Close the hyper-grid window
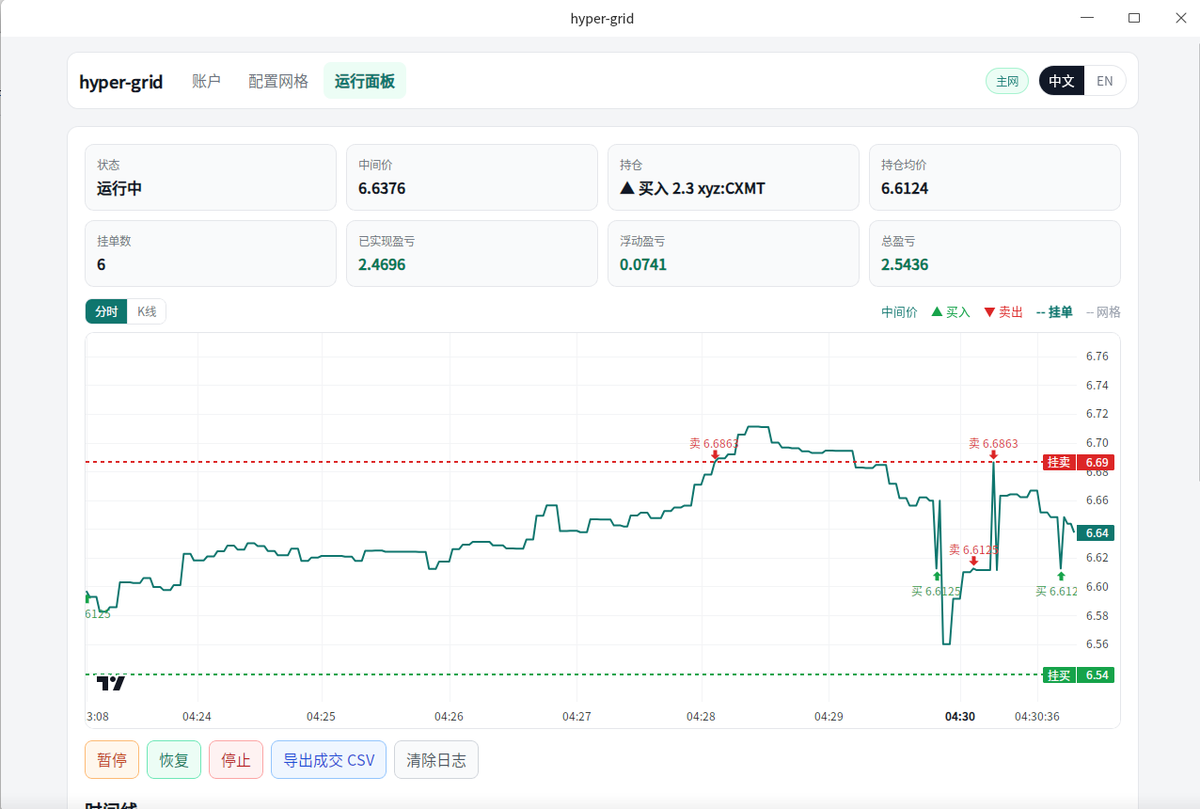The width and height of the screenshot is (1200, 809). click(x=1179, y=18)
